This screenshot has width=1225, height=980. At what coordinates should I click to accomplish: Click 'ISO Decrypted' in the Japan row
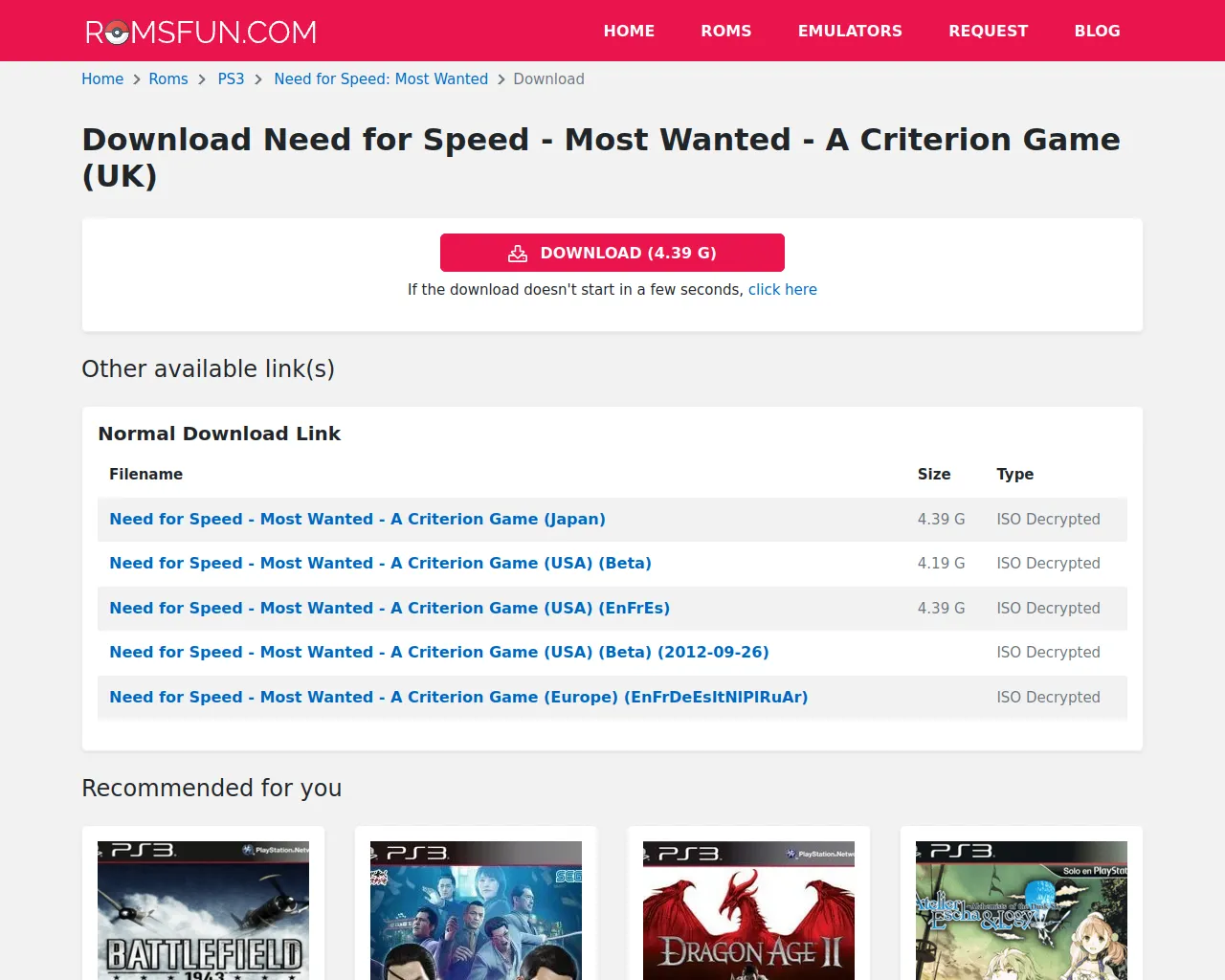[1048, 520]
